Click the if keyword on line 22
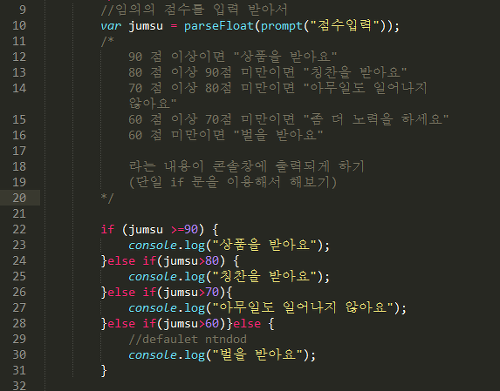The image size is (500, 391). pos(107,229)
